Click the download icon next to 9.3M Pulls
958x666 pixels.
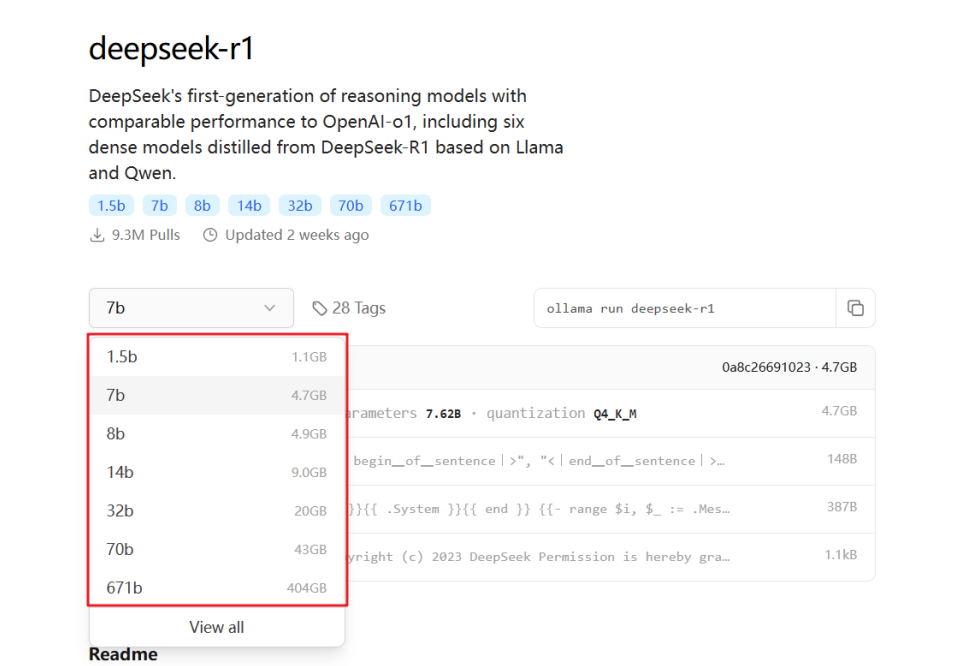pos(97,235)
